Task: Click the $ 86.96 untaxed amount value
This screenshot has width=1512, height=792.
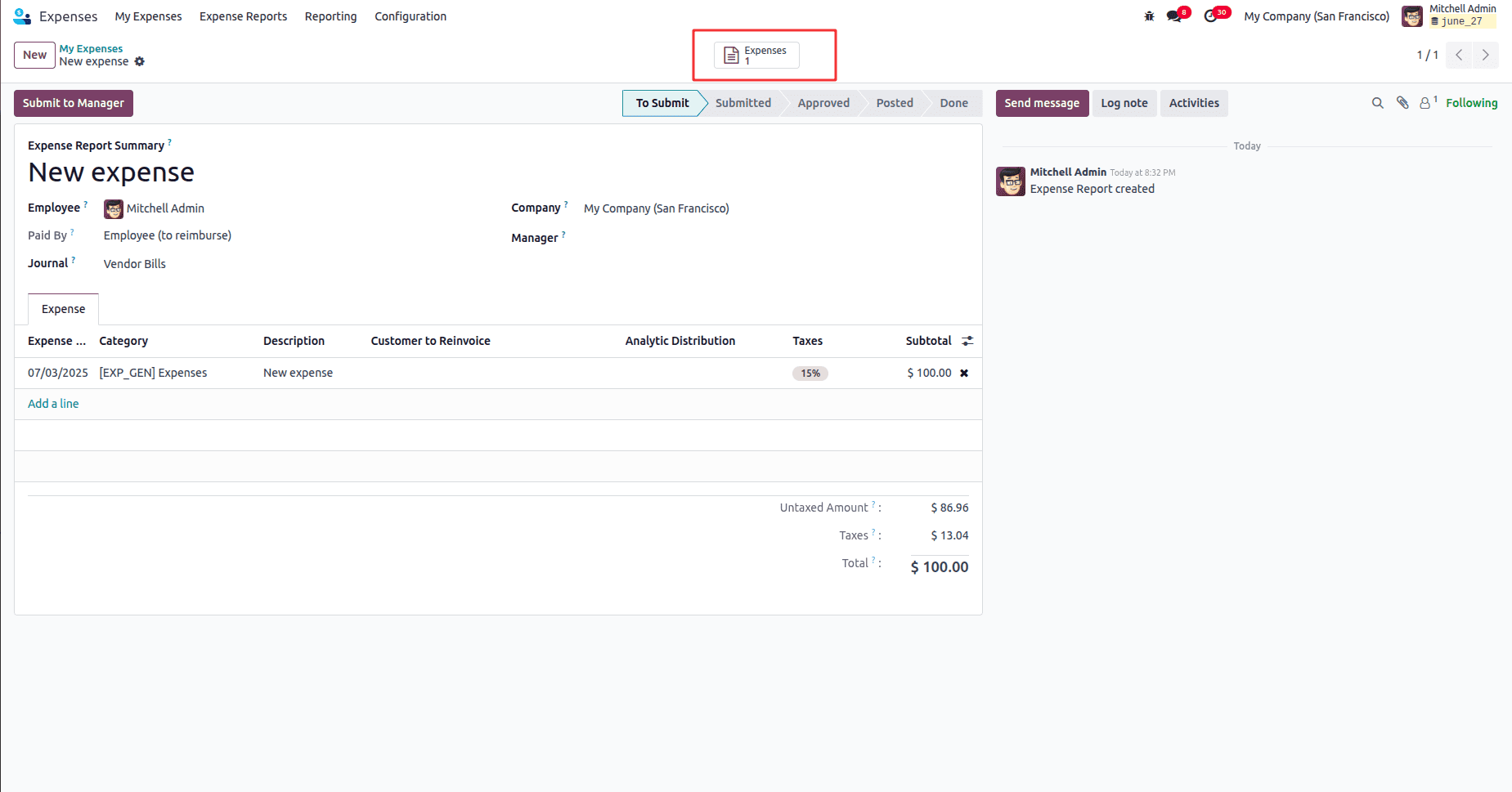Action: coord(949,508)
